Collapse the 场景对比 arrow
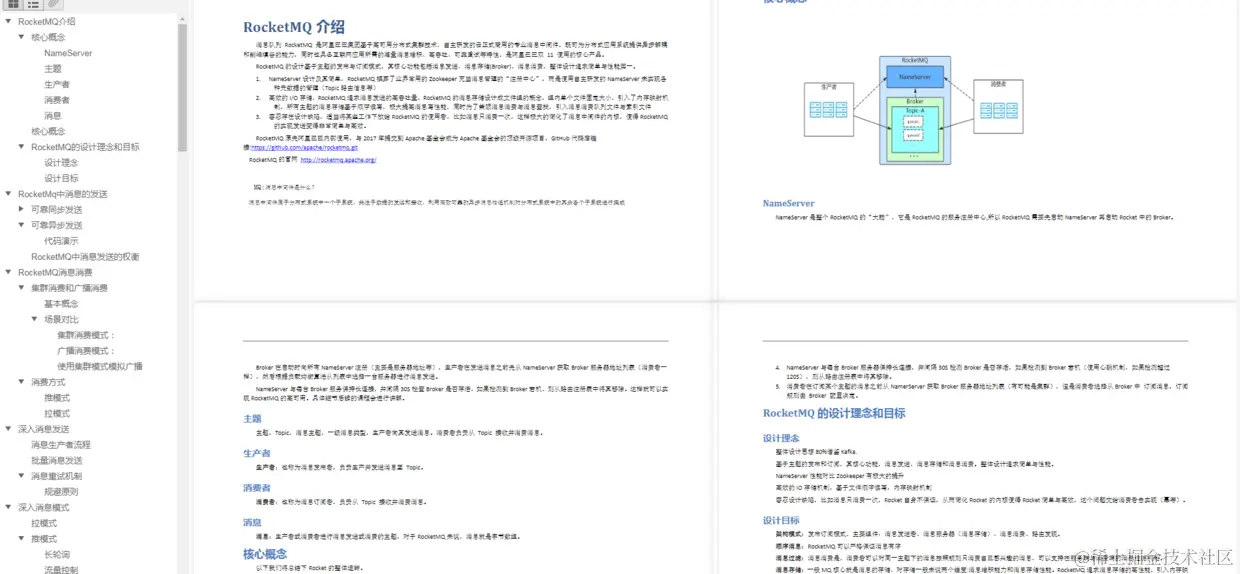Image resolution: width=1240 pixels, height=574 pixels. pos(34,319)
